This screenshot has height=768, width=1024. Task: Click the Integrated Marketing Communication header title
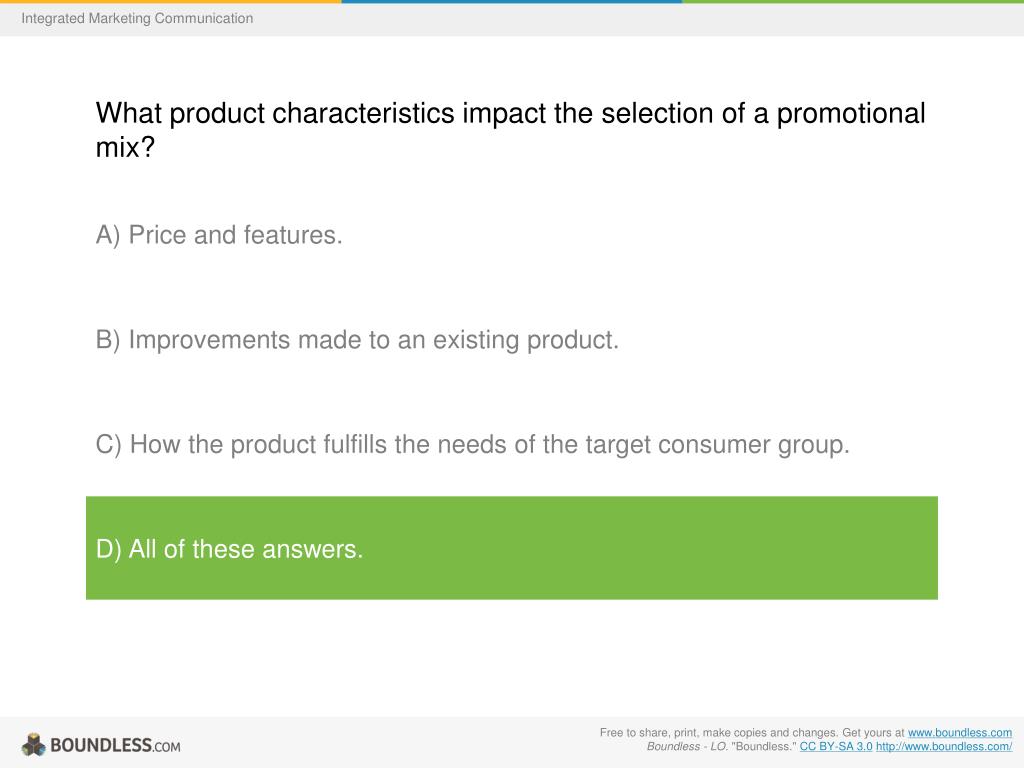(x=137, y=18)
